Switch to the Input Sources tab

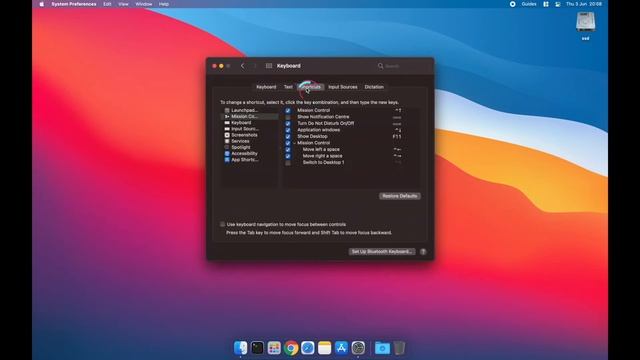point(342,87)
